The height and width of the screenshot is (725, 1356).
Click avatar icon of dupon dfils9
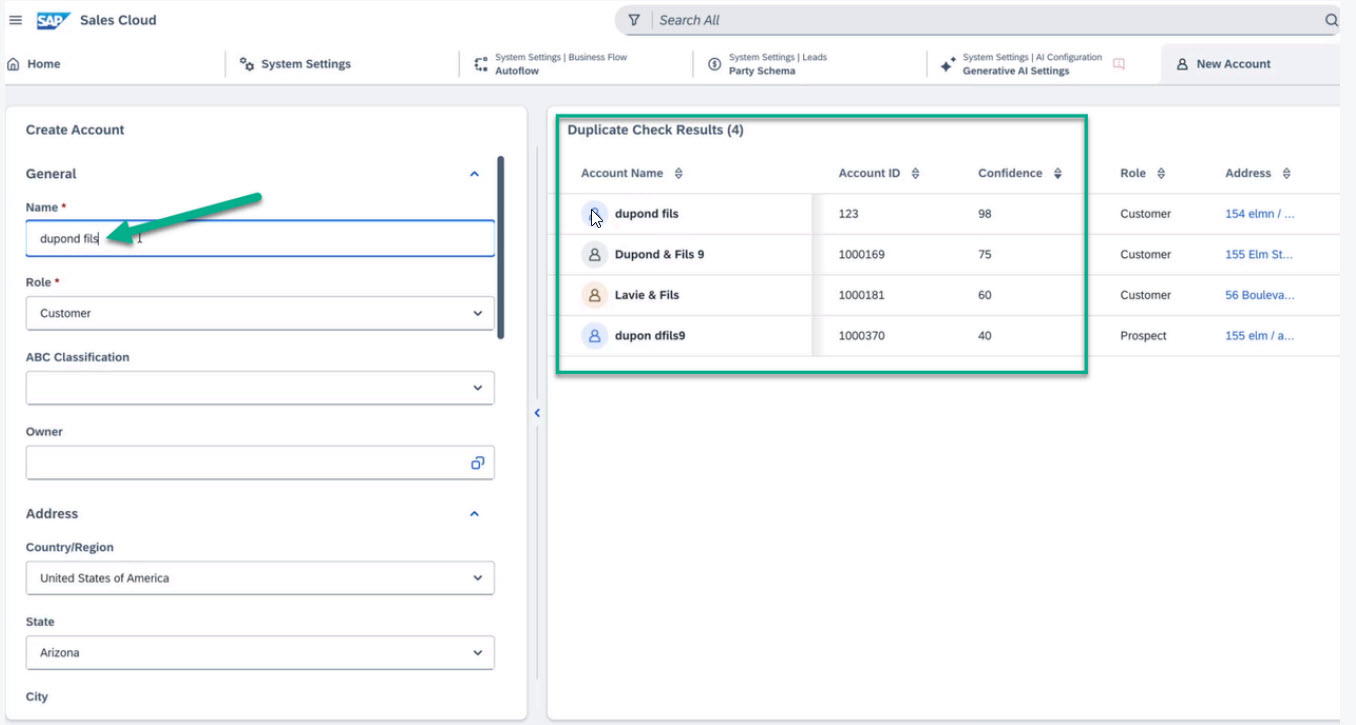[x=594, y=336]
